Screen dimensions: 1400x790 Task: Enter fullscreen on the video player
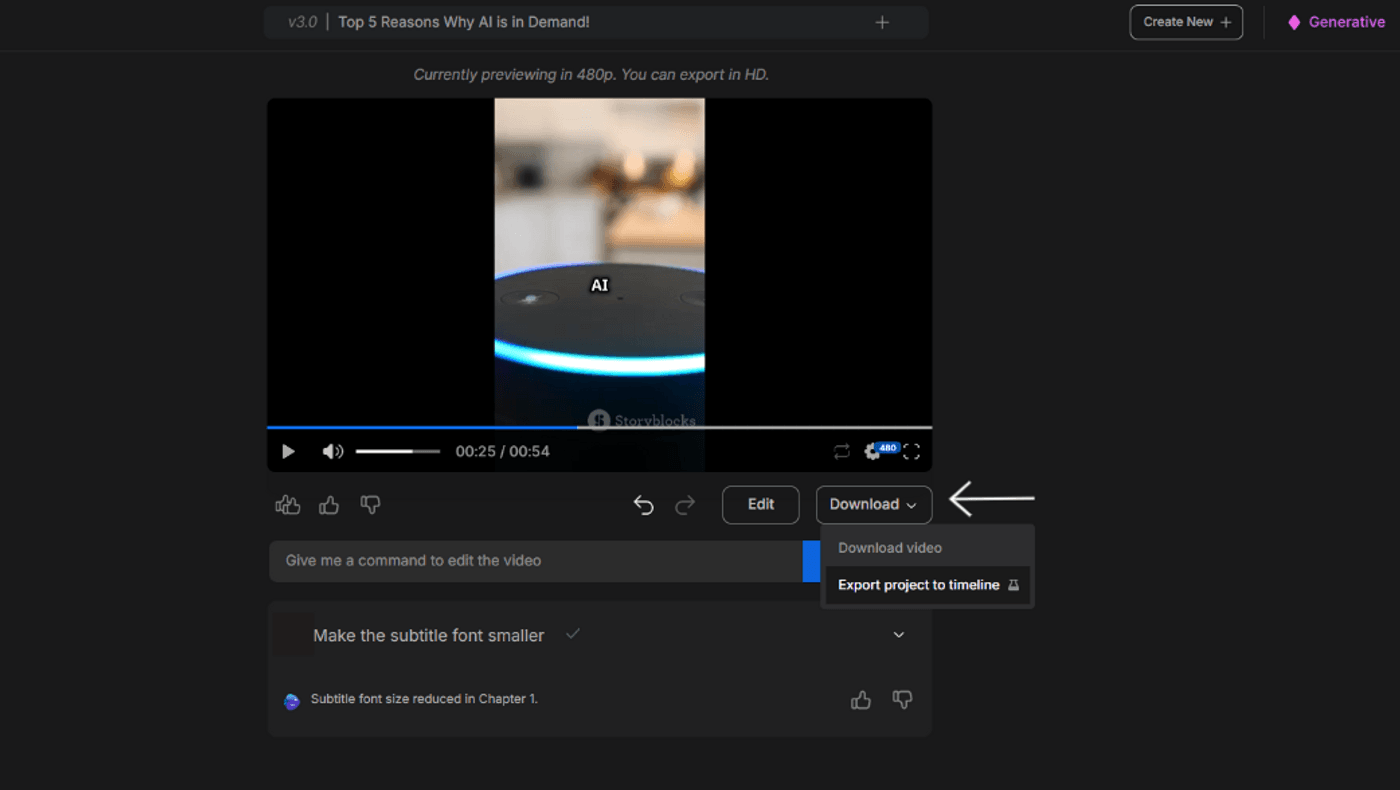[x=911, y=451]
